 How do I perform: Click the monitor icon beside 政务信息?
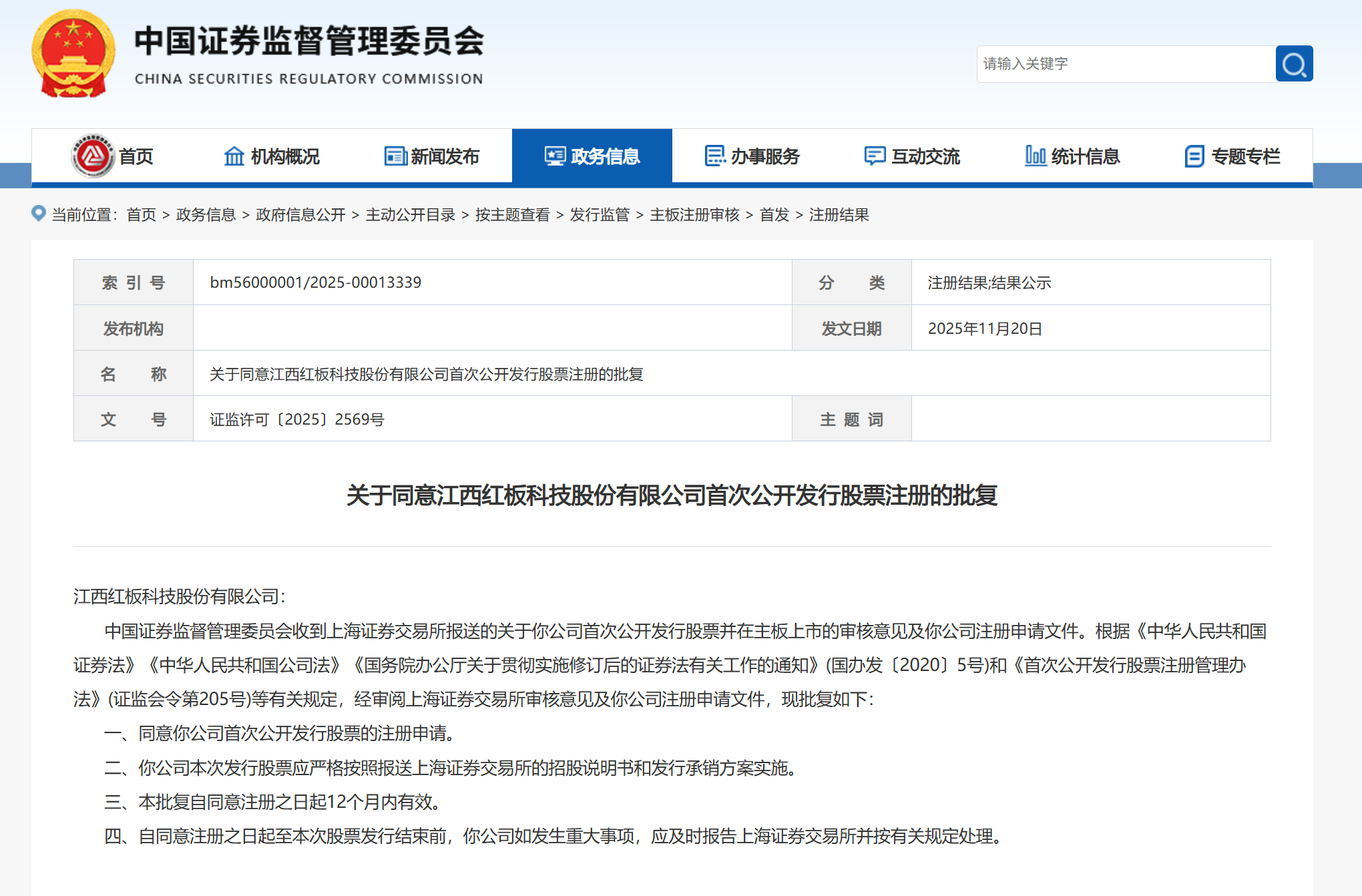click(x=555, y=156)
